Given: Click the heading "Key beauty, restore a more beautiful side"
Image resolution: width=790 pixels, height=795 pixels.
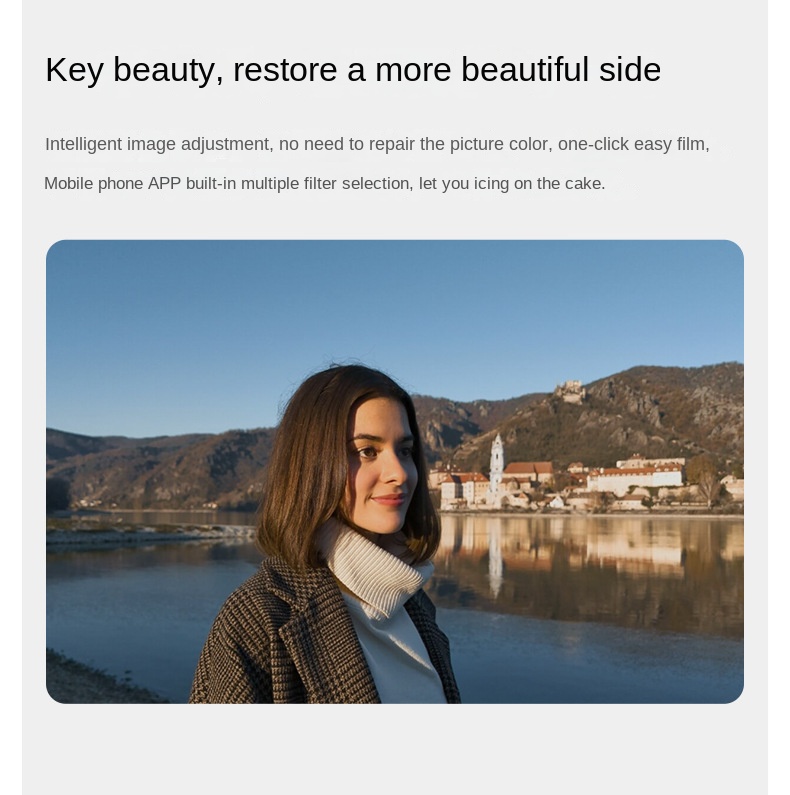Looking at the screenshot, I should [353, 69].
